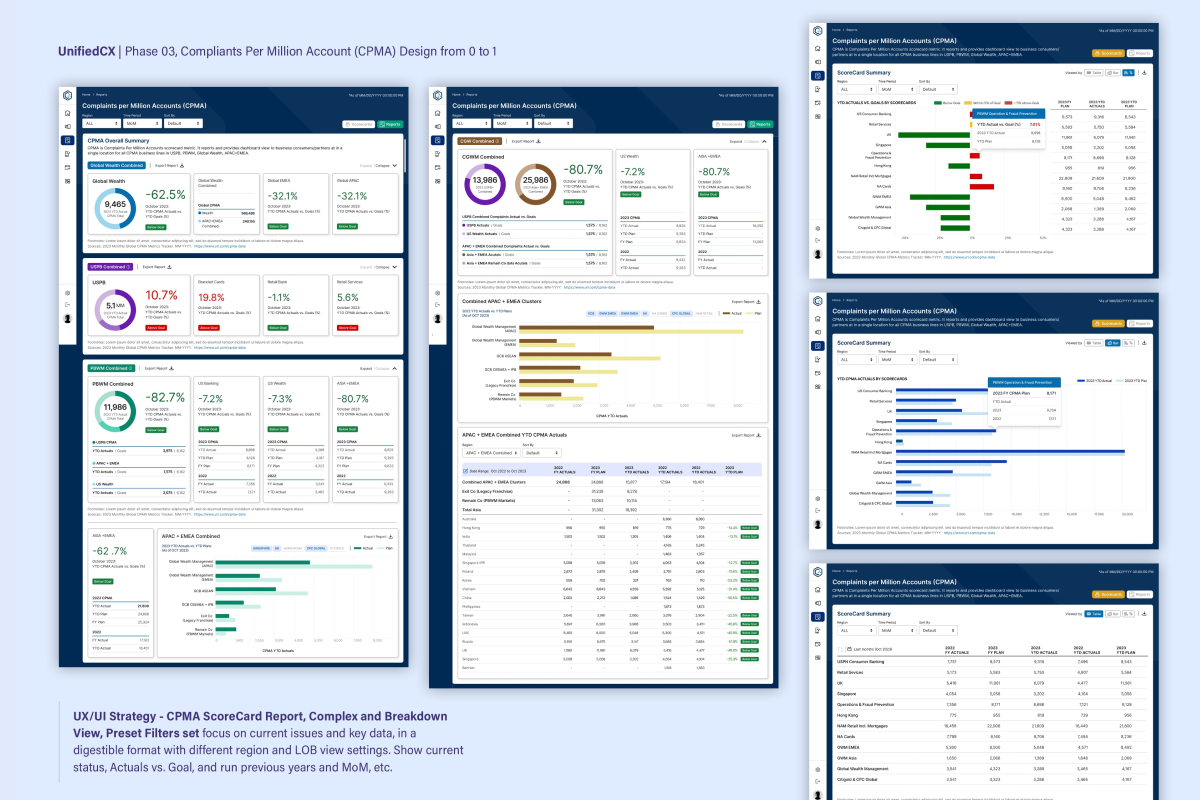
Task: Open Home icon in blue-bar ScoreCard screen sidebar
Action: 818,319
